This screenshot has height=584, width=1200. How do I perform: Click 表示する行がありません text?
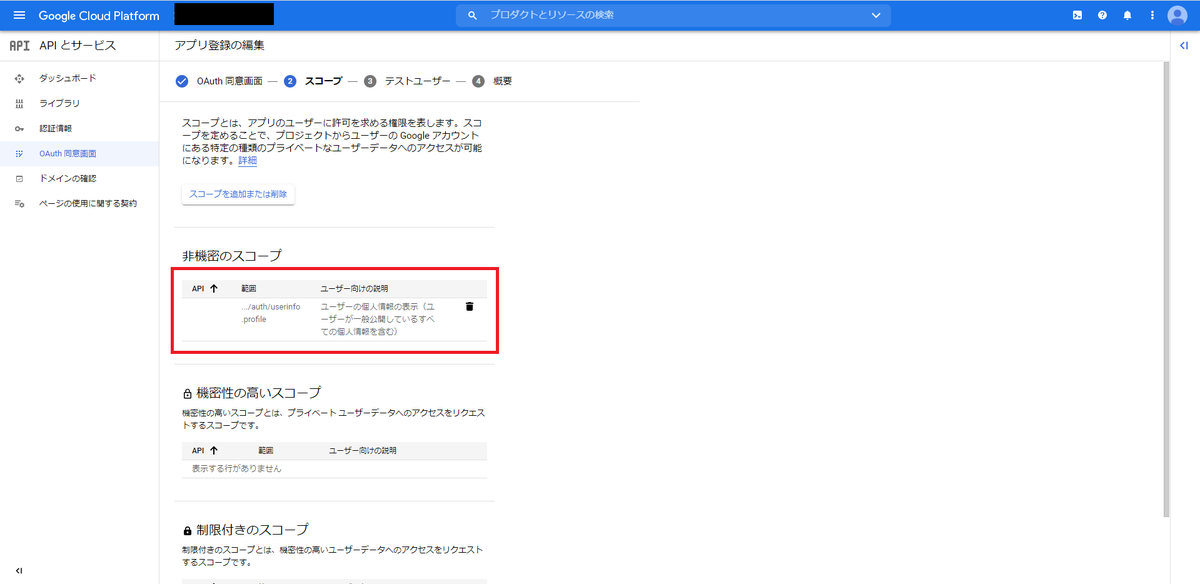coord(237,468)
